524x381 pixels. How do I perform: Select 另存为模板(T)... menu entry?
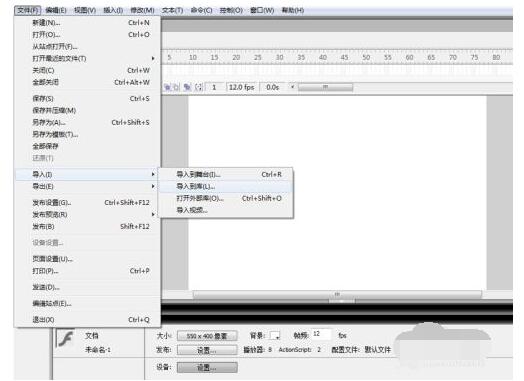(x=88, y=134)
